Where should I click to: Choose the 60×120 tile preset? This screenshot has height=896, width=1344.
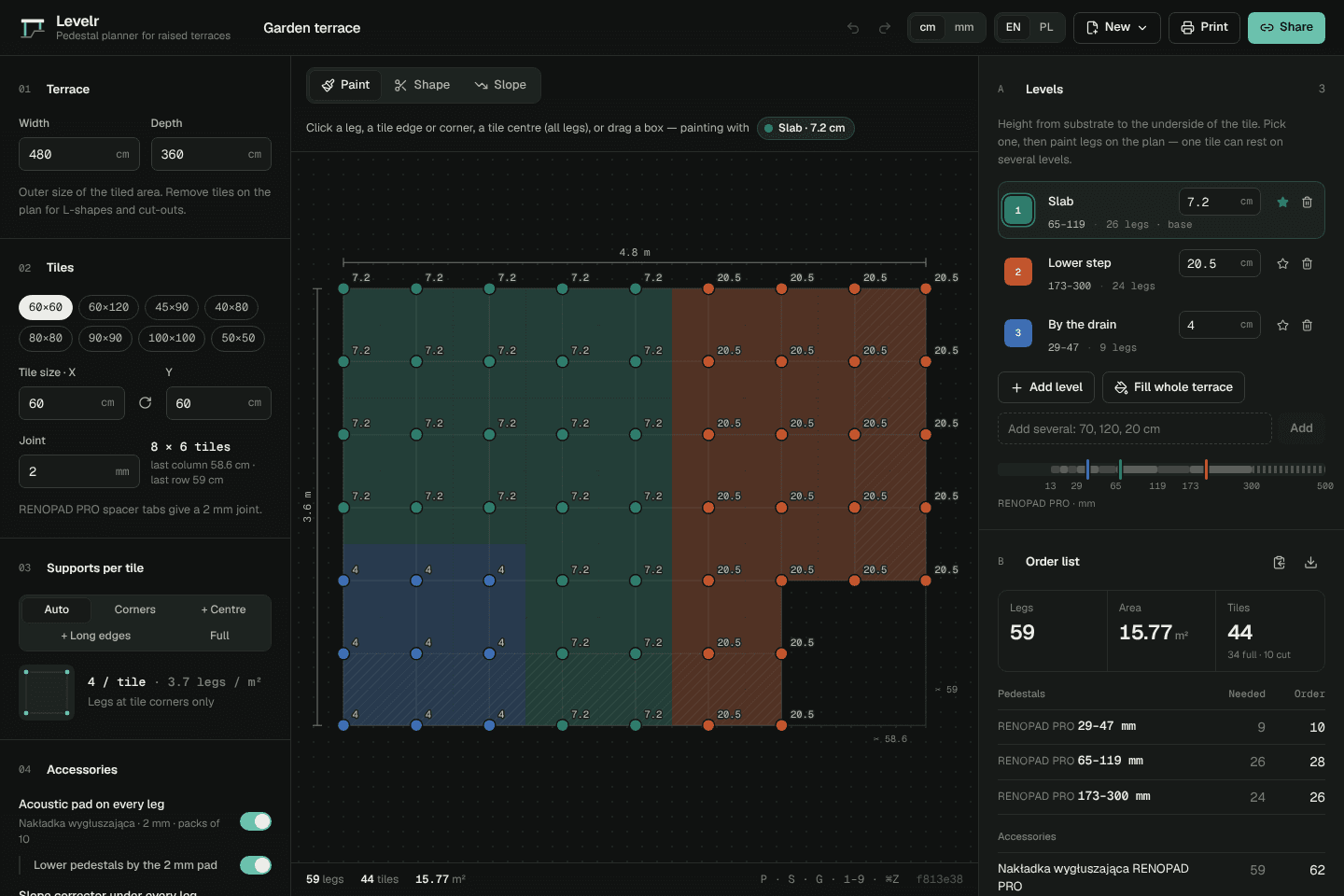[109, 307]
